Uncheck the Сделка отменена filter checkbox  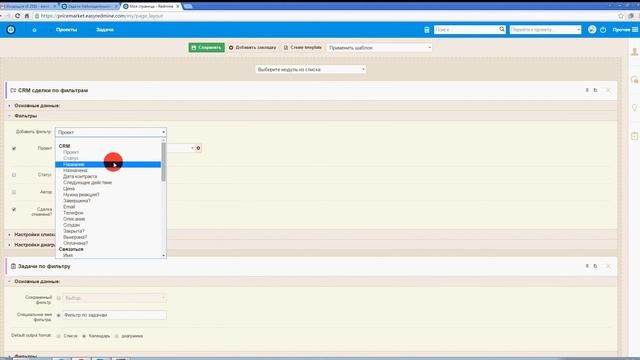14,209
